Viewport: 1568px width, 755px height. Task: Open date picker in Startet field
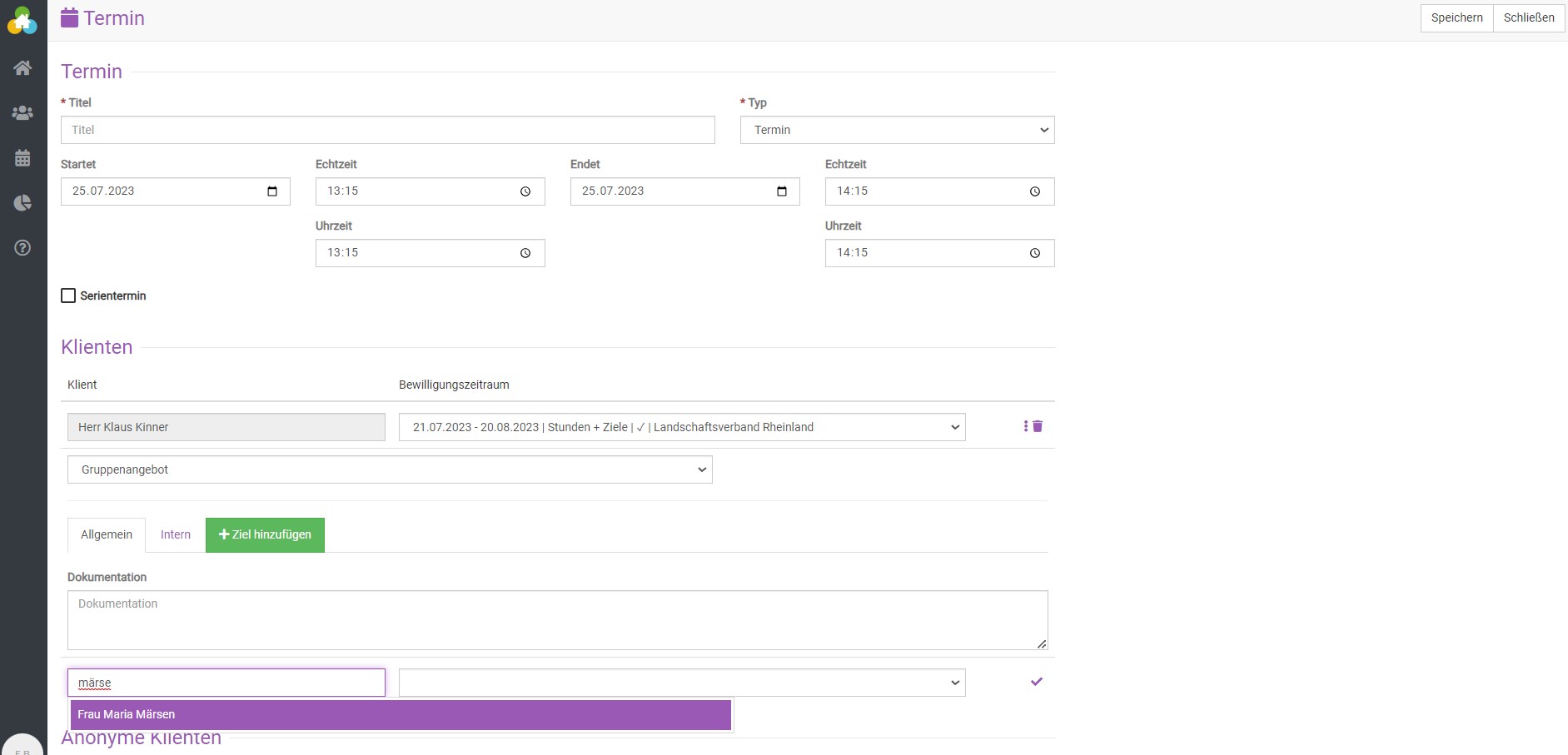click(x=272, y=191)
